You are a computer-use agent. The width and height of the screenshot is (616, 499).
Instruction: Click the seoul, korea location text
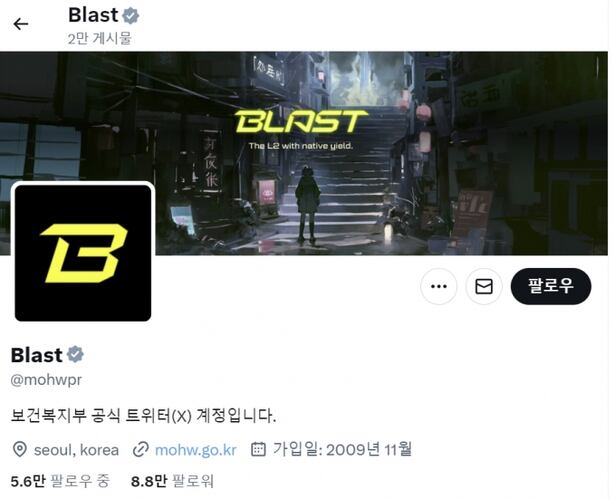pyautogui.click(x=76, y=450)
